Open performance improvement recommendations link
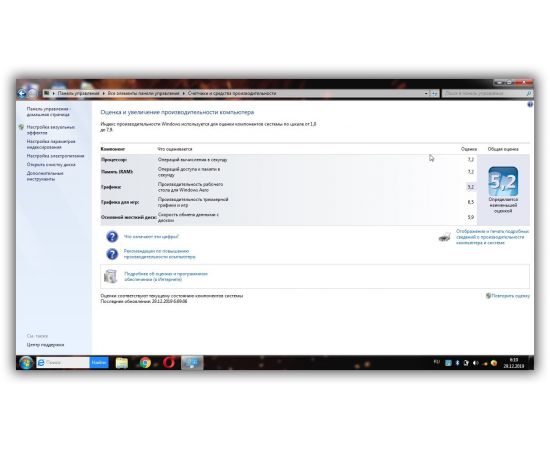The height and width of the screenshot is (450, 550). [x=160, y=254]
